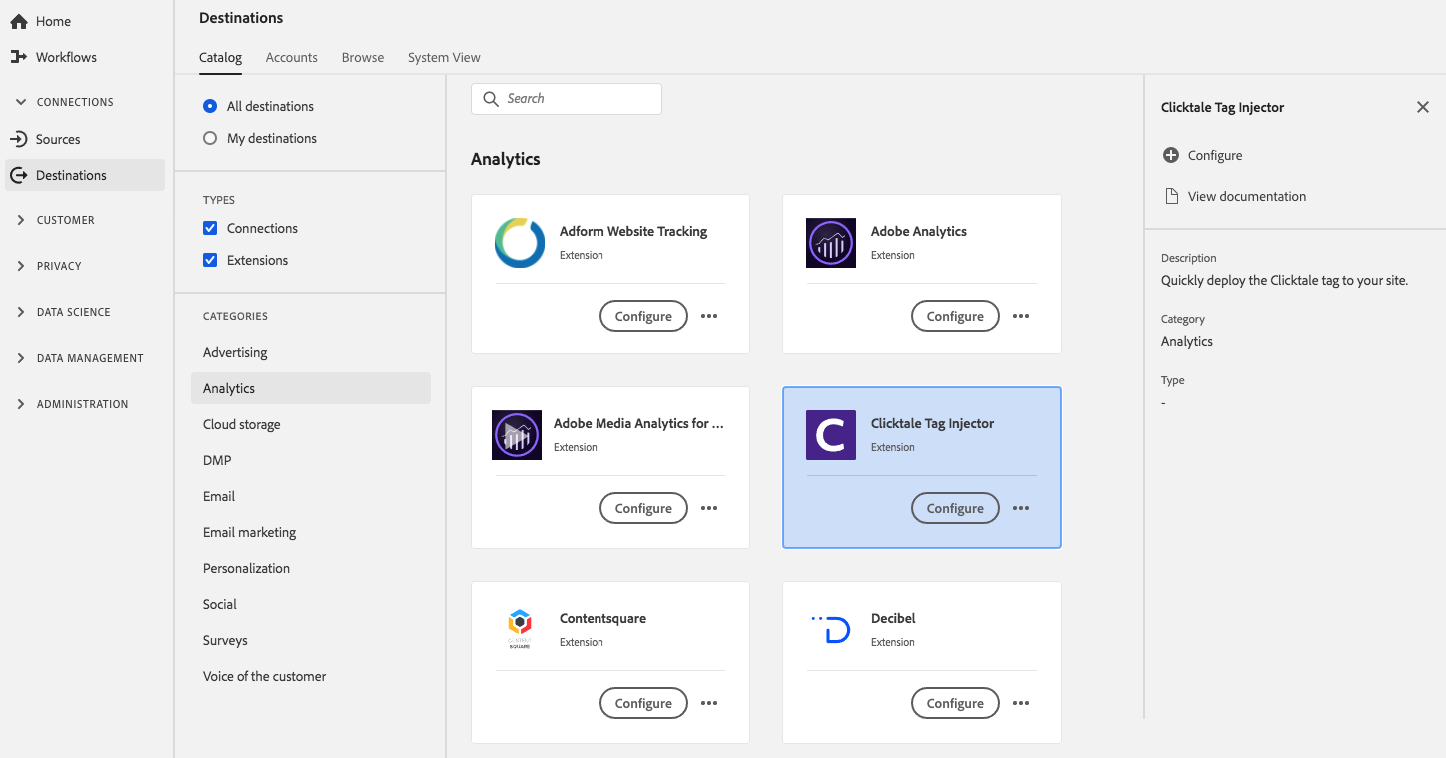Click the Adobe Analytics logo icon
Image resolution: width=1446 pixels, height=758 pixels.
coord(831,243)
